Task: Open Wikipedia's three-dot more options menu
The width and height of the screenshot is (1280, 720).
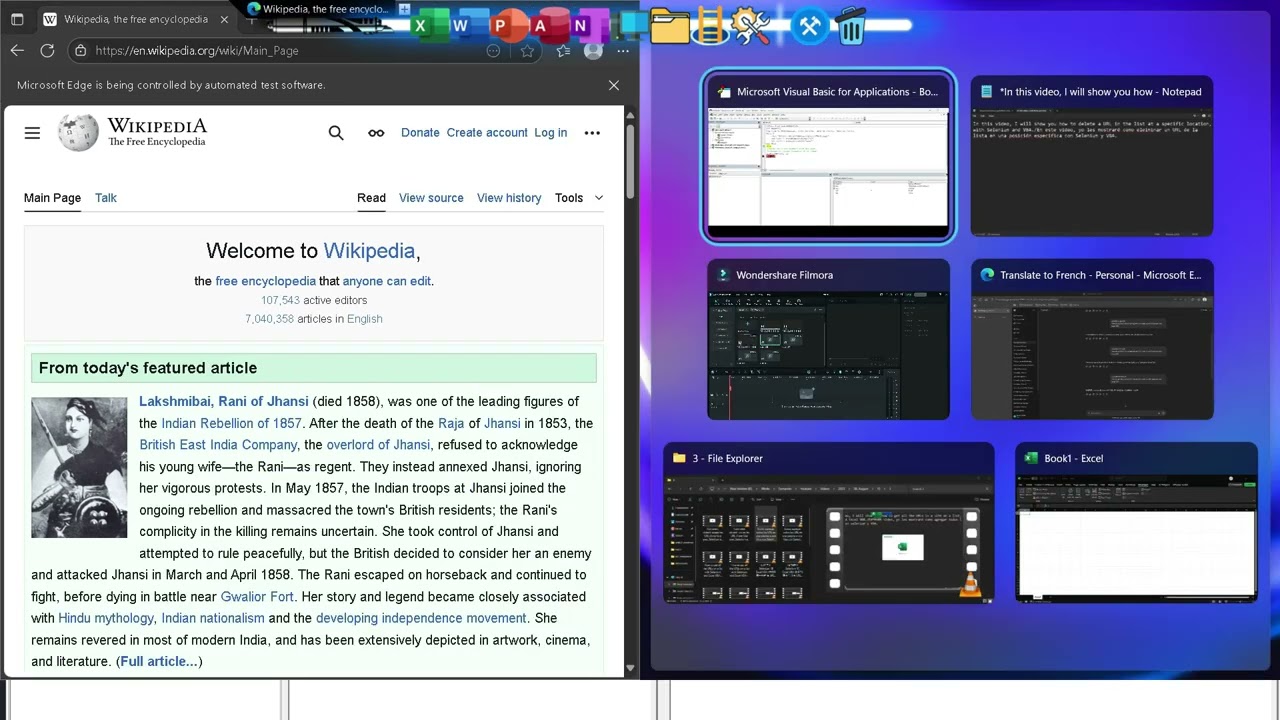Action: 592,132
